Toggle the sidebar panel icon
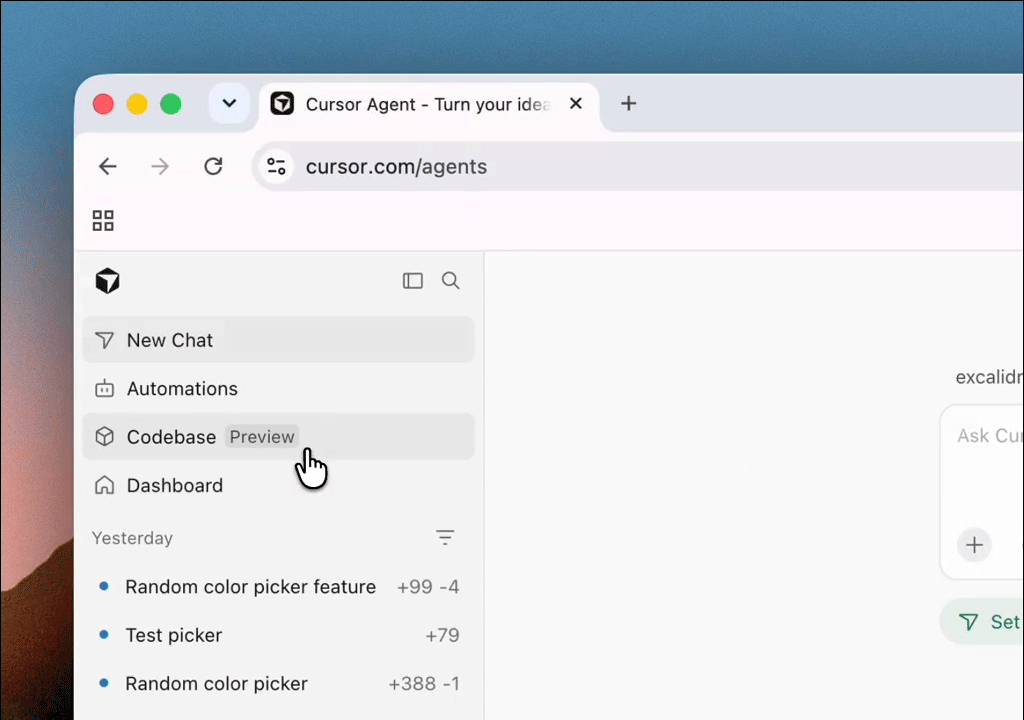This screenshot has height=720, width=1024. 413,281
